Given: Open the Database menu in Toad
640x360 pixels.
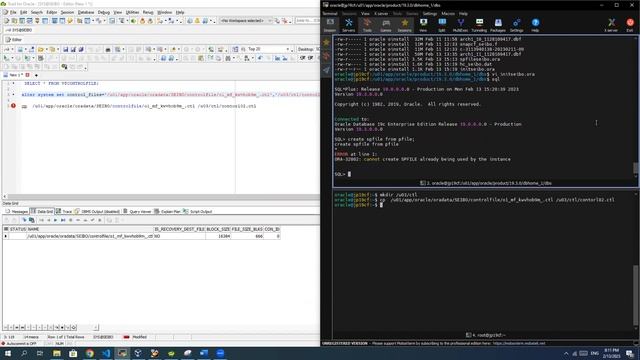Looking at the screenshot, I should tap(86, 12).
